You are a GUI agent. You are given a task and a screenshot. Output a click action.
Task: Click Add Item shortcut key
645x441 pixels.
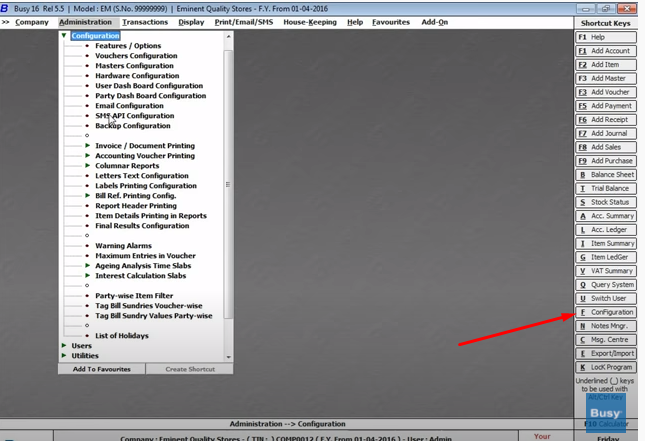(x=606, y=65)
